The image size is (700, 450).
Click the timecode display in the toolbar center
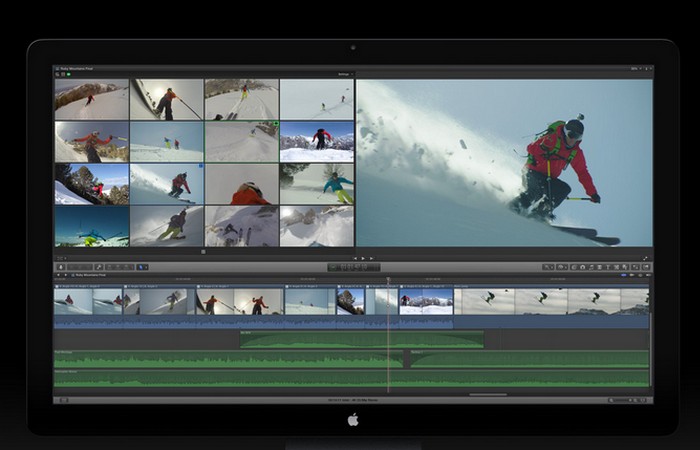355,267
